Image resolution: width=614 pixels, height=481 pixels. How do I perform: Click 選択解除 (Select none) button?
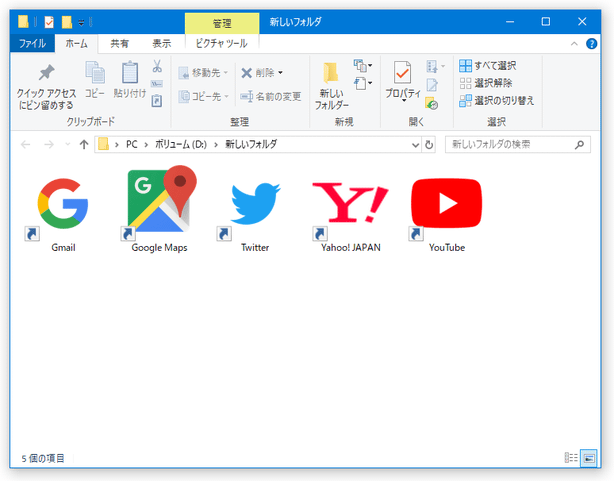486,83
